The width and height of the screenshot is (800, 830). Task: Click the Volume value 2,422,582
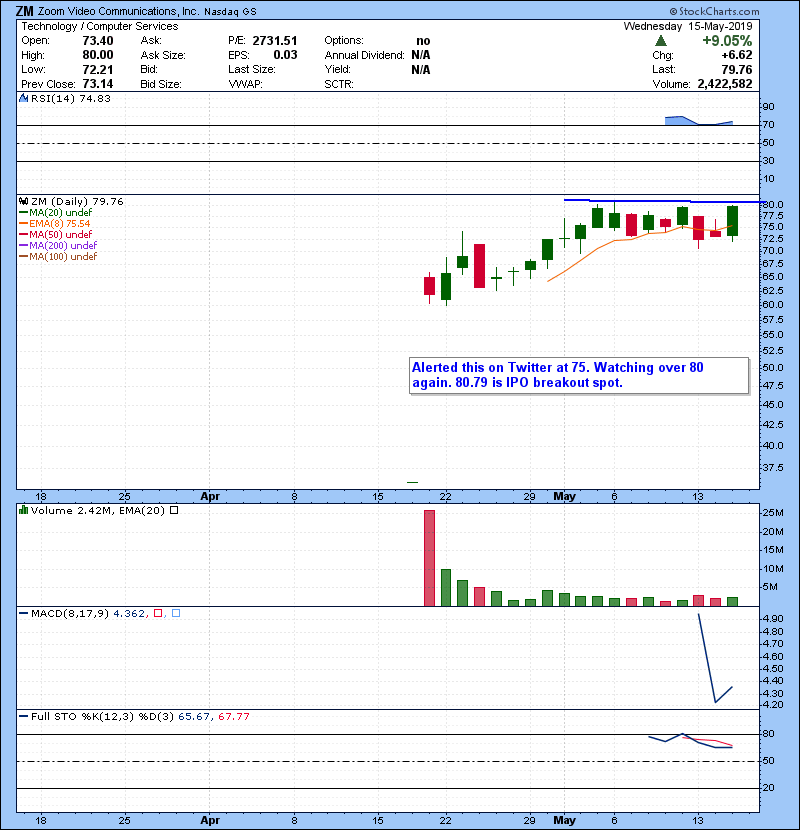point(725,84)
